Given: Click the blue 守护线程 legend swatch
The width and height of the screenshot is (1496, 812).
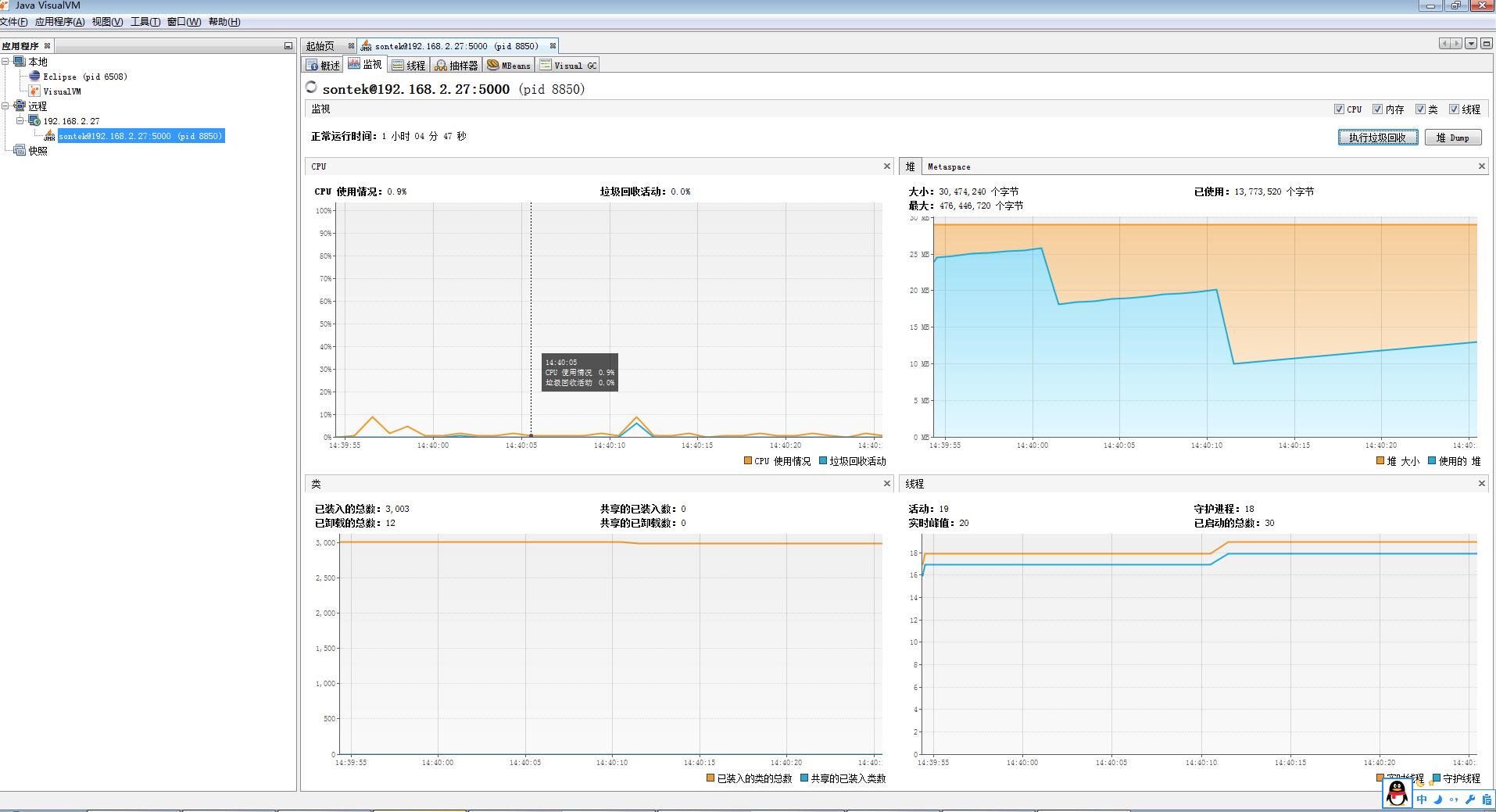Looking at the screenshot, I should (1437, 778).
